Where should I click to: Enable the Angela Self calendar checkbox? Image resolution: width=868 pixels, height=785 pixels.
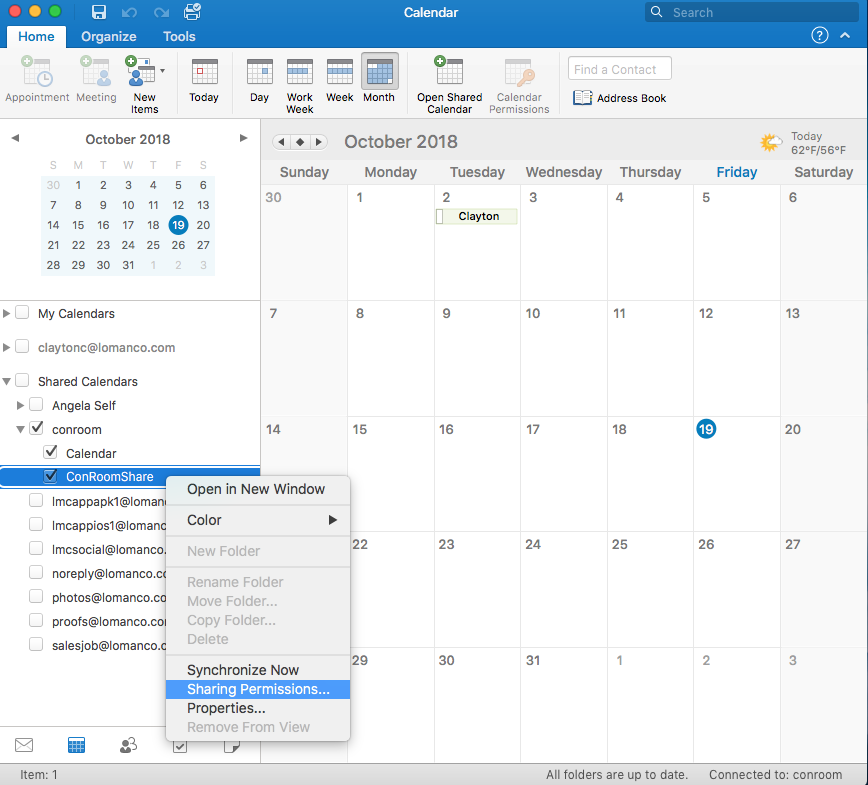(x=37, y=405)
